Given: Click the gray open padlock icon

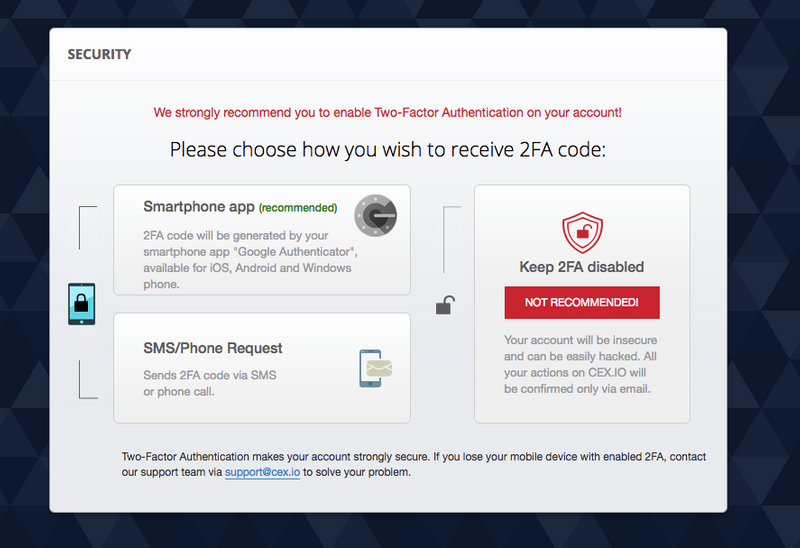Looking at the screenshot, I should 445,305.
